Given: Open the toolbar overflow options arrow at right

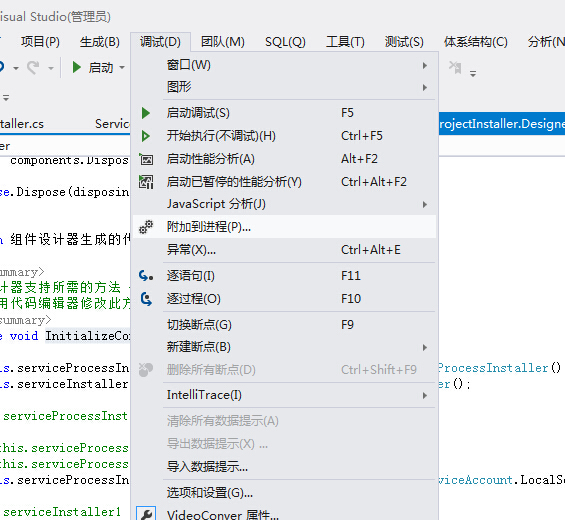Looking at the screenshot, I should 473,74.
